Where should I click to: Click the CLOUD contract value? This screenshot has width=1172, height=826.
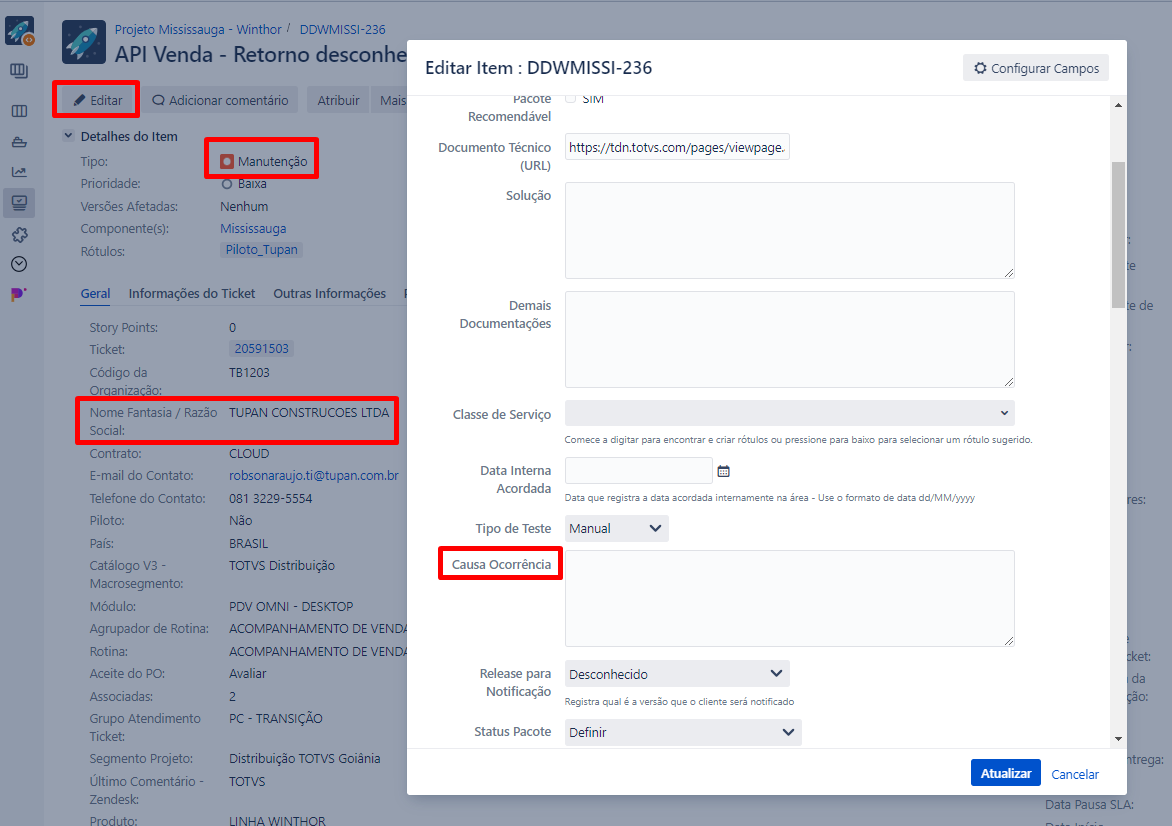click(x=249, y=454)
